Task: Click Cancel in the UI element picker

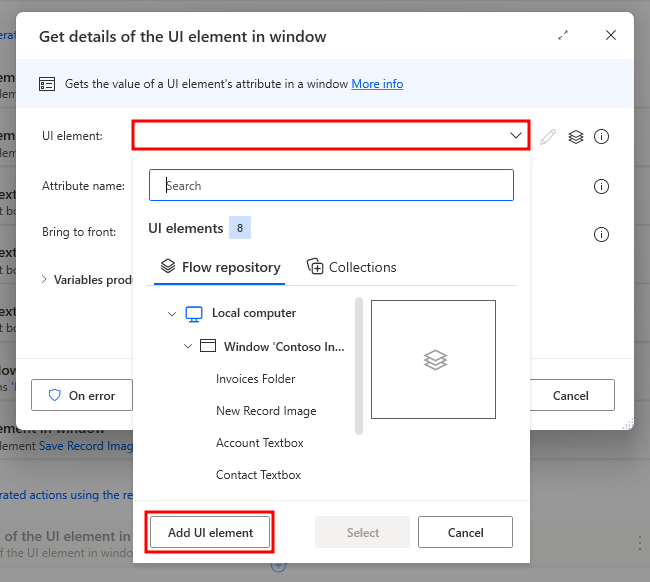Action: click(465, 532)
